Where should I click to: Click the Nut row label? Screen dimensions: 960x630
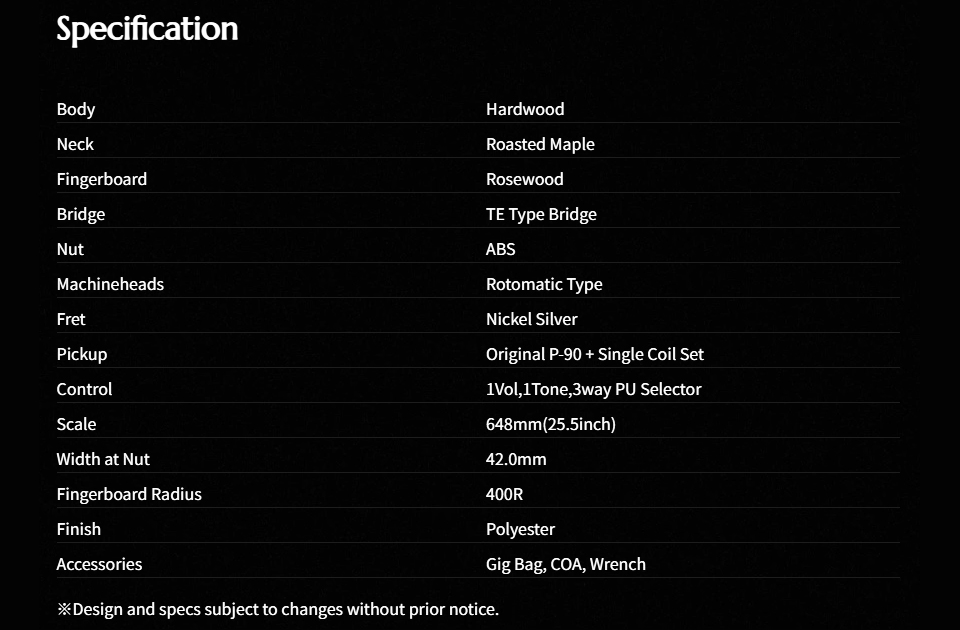click(x=70, y=249)
